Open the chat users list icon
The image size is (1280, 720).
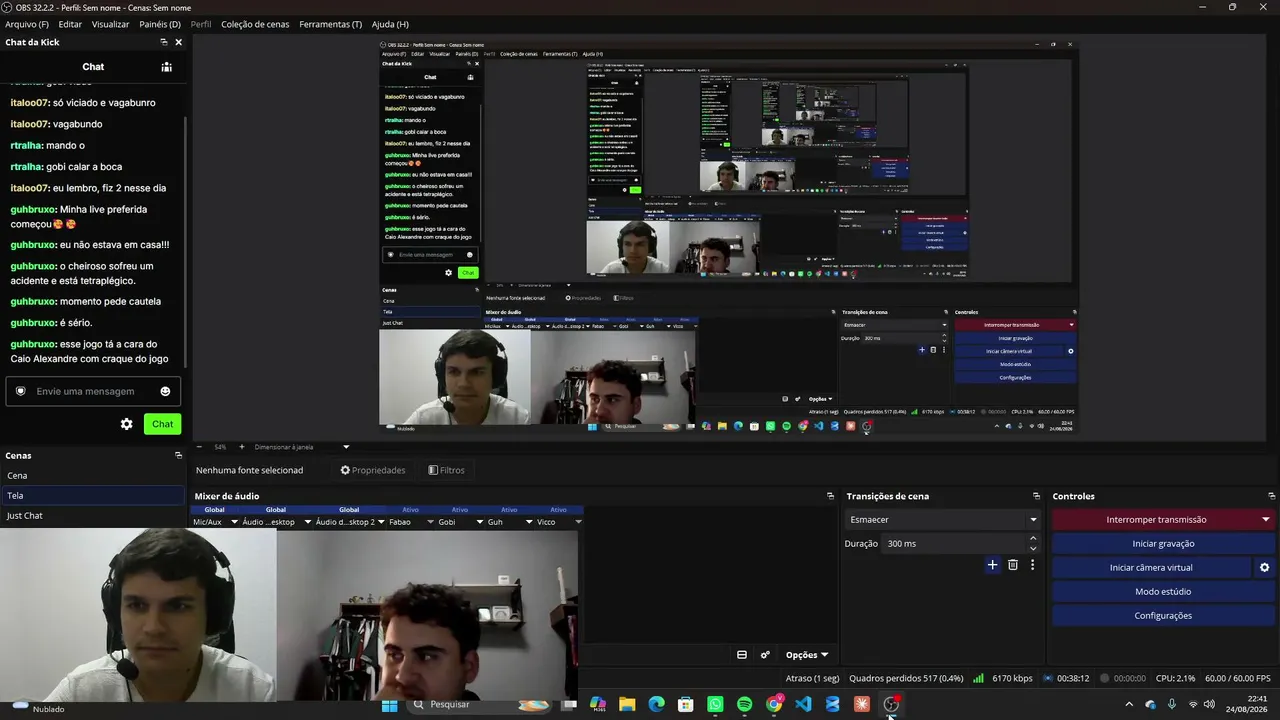tap(167, 67)
